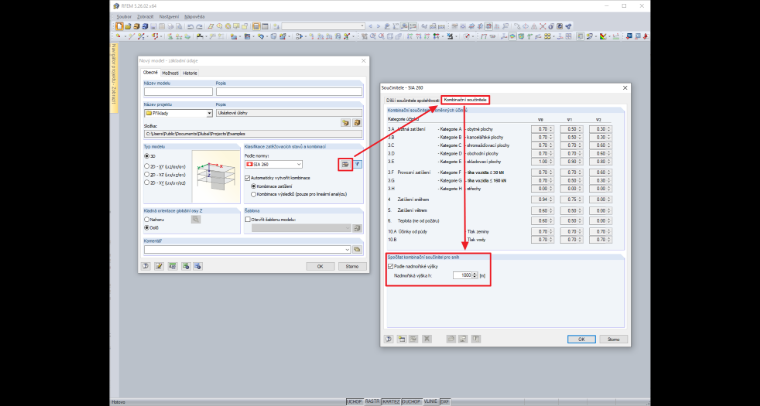Select 2D - XZ model type radio button

tap(147, 174)
